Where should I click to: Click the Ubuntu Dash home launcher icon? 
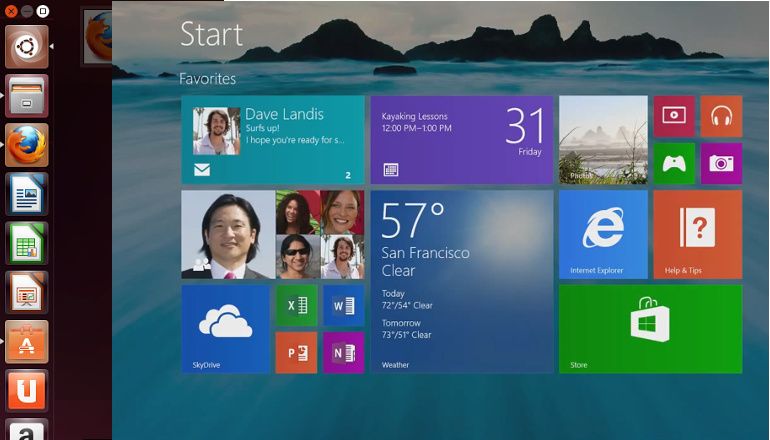point(27,47)
